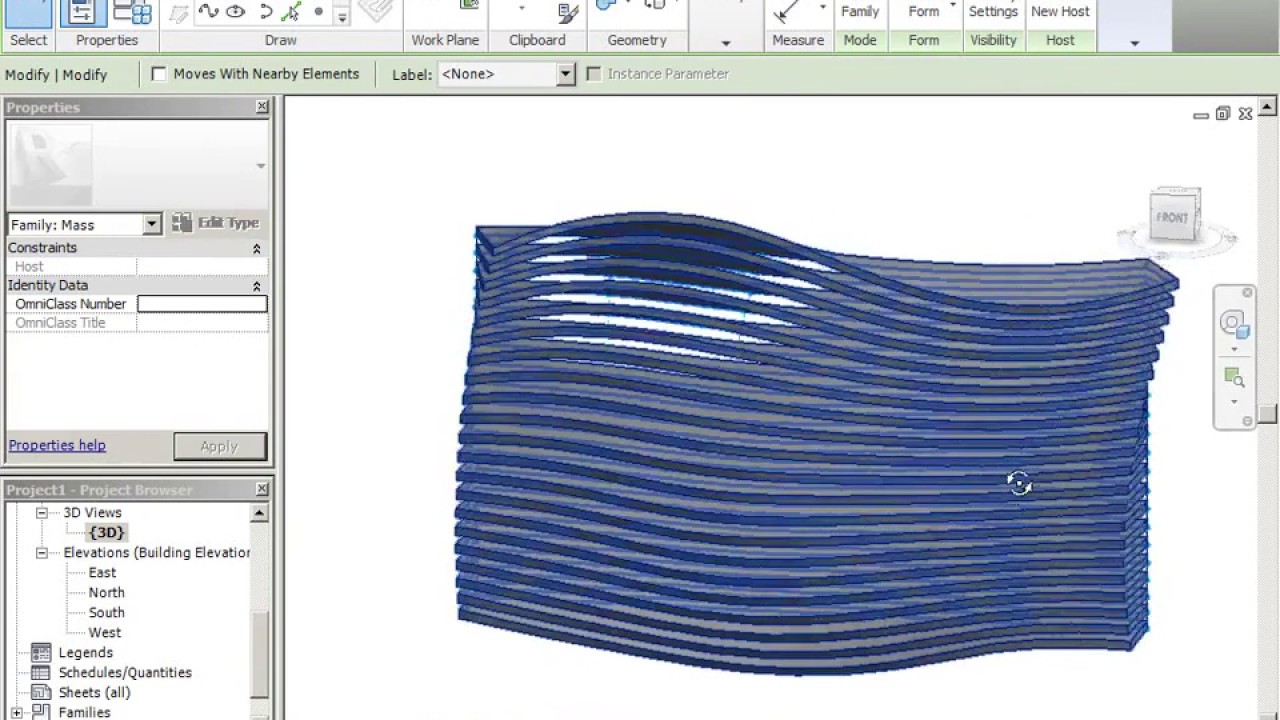Select the Spline draw tool

coord(208,12)
